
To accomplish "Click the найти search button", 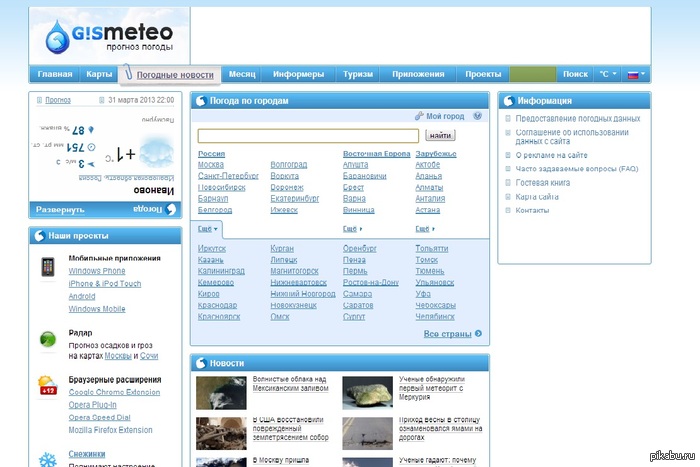I will point(440,135).
